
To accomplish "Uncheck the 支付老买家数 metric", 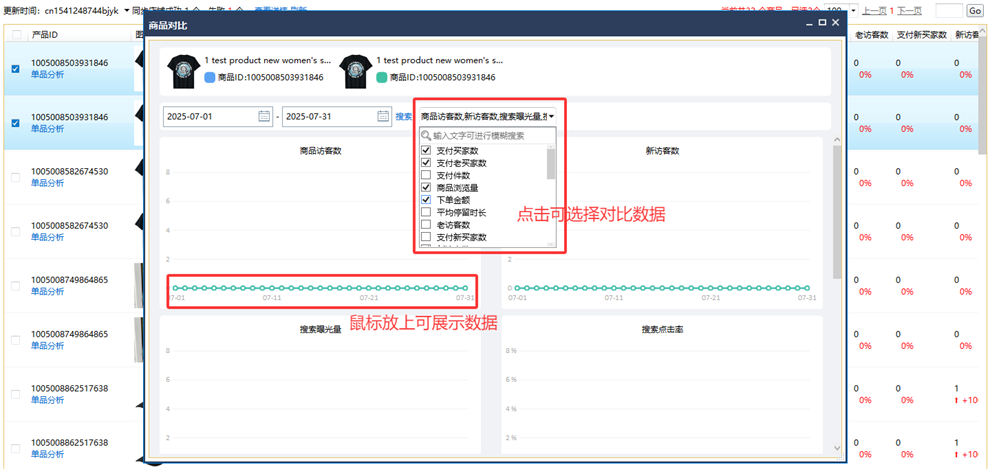I will (426, 163).
